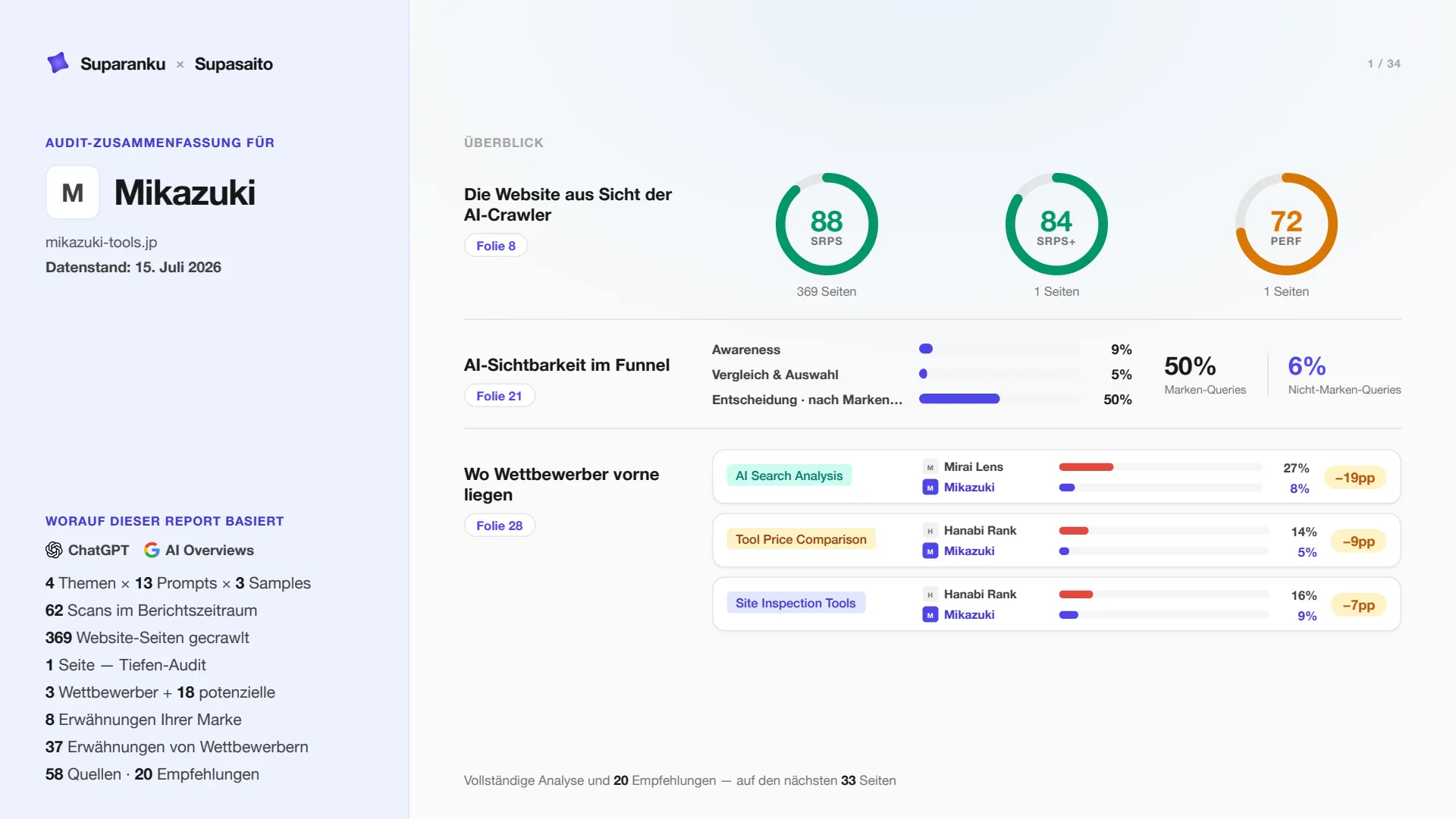Click the '369 Seiten' label under SRPS
Screen dimensions: 1456x819
(x=827, y=292)
